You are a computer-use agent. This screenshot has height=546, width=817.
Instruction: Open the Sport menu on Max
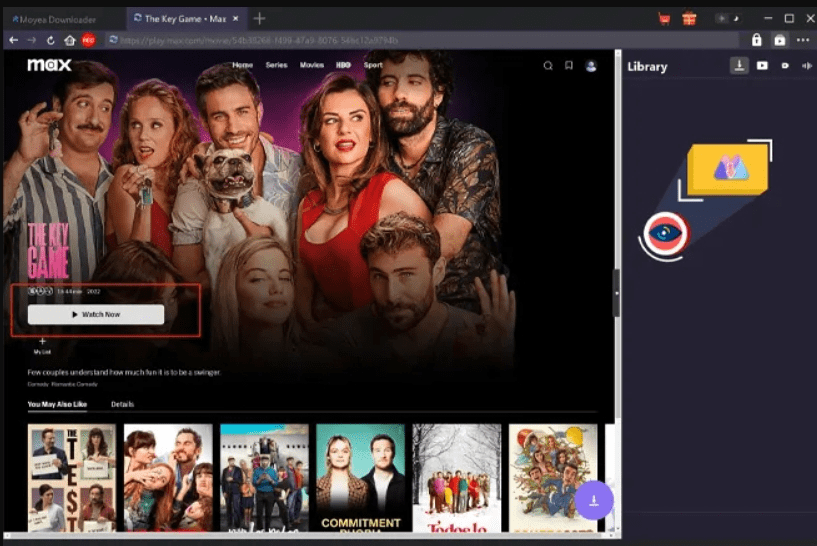373,65
